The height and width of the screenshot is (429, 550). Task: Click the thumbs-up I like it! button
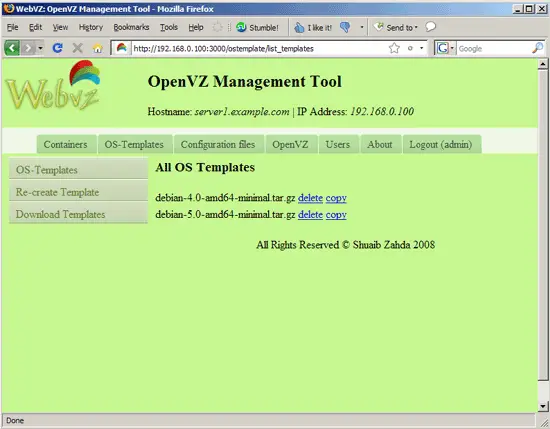point(313,27)
